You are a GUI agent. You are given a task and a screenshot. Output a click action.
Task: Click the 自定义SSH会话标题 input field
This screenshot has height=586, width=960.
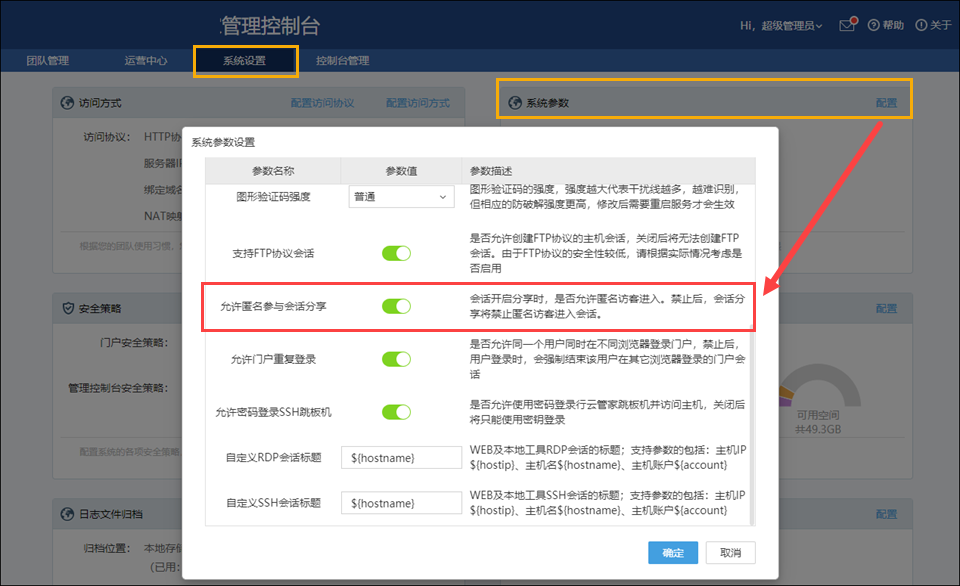401,503
